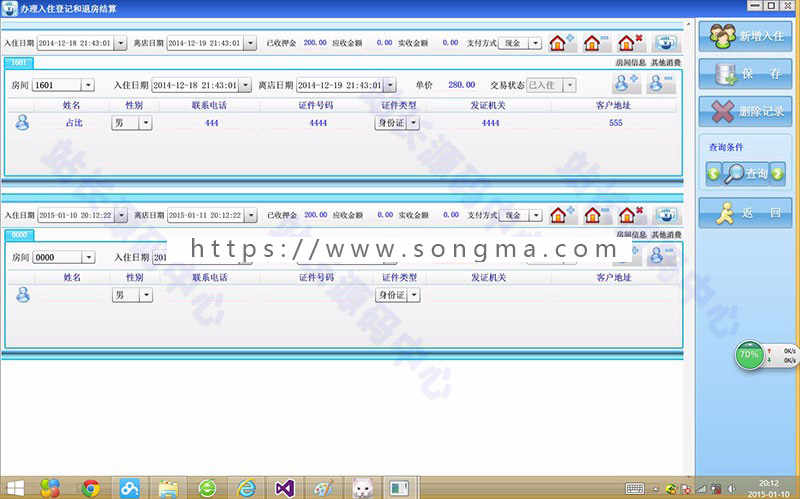Open Google Chrome from the taskbar
Viewport: 800px width, 499px height.
(91, 488)
